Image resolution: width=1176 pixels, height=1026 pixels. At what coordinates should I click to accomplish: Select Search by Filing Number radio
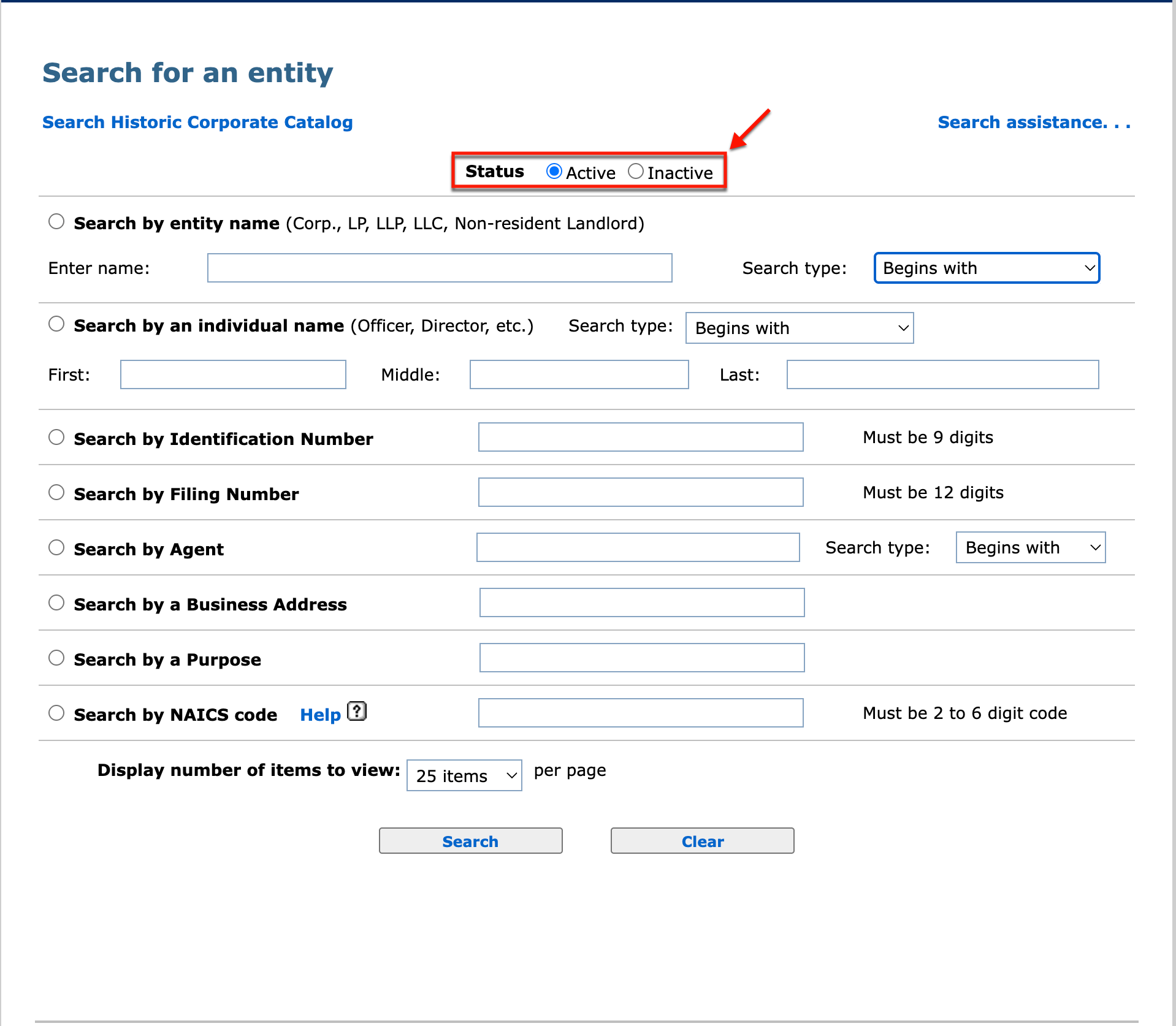tap(56, 493)
